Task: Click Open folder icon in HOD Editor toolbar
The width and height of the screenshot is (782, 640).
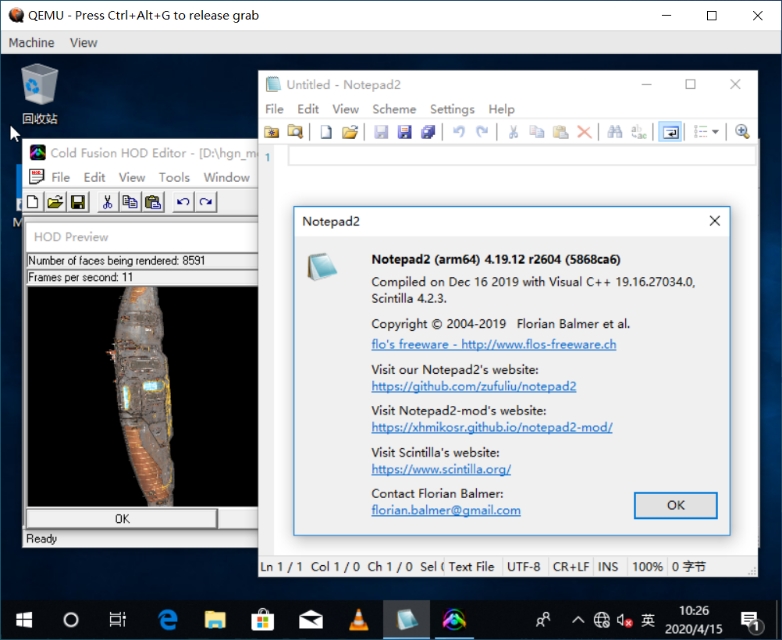Action: (x=55, y=202)
